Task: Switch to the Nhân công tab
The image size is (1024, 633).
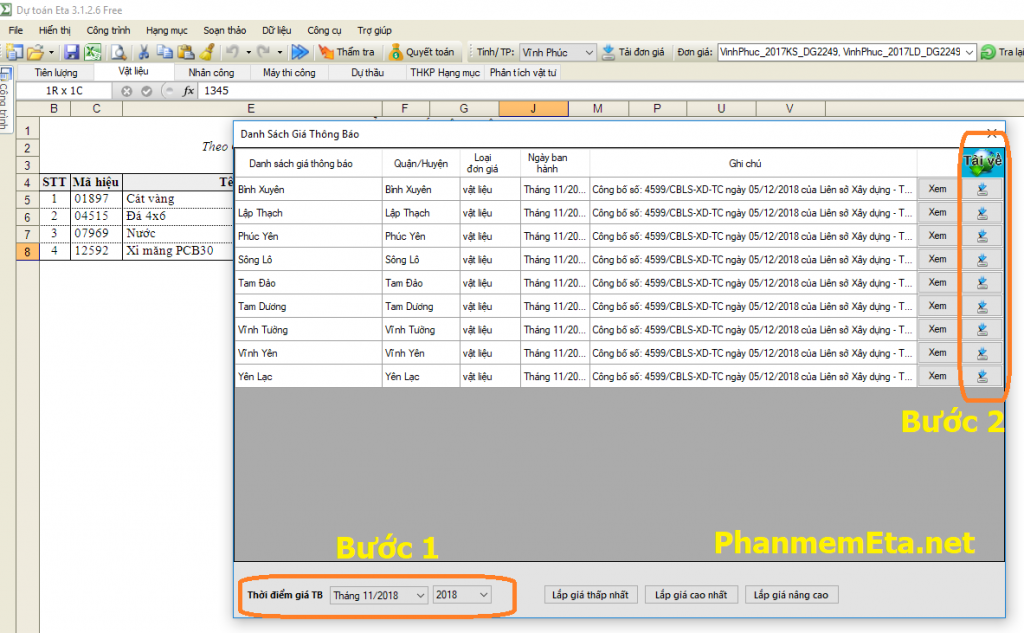Action: pos(211,73)
